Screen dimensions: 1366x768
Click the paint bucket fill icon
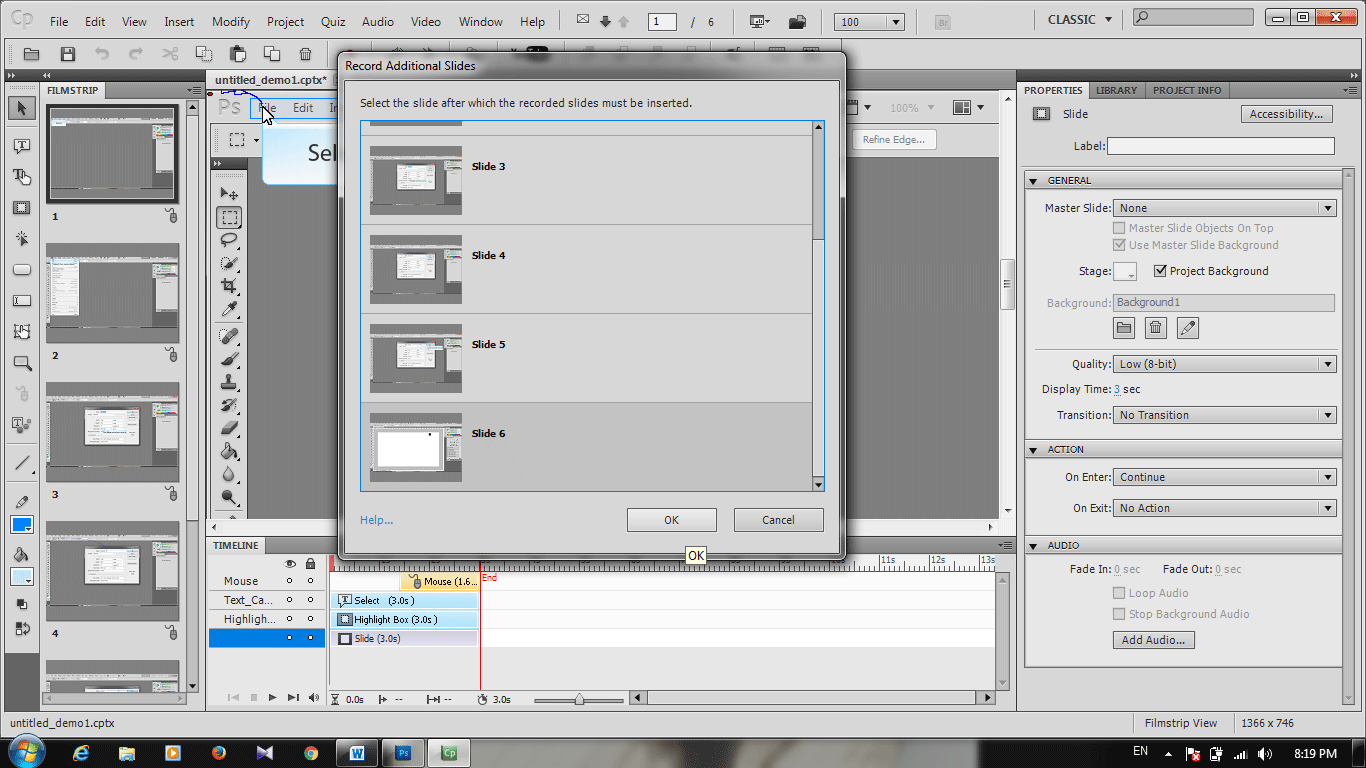pos(22,555)
